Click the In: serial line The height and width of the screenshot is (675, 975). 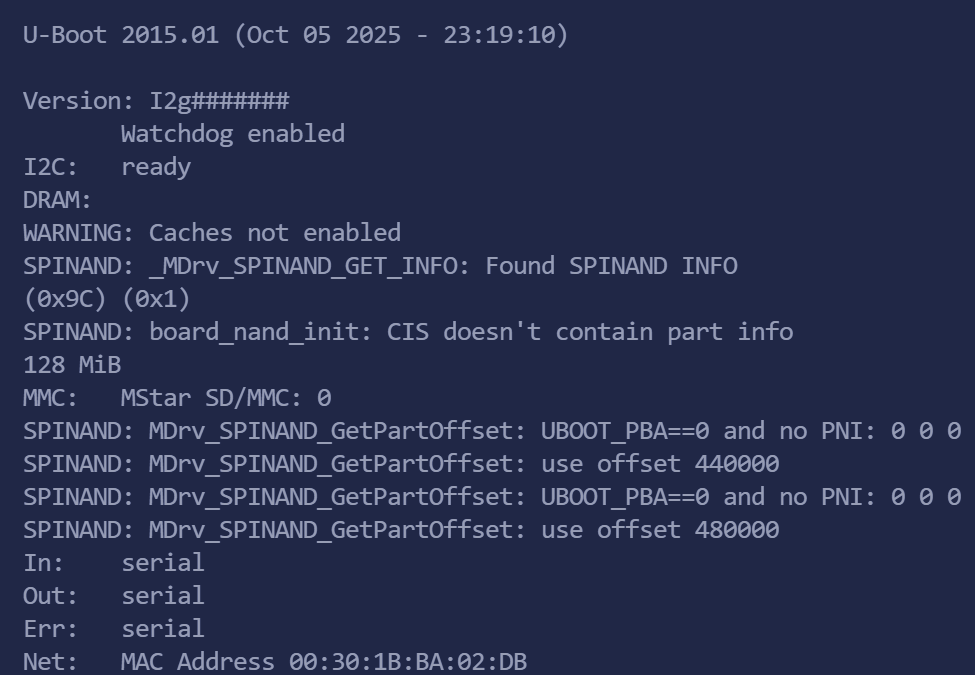pos(113,563)
